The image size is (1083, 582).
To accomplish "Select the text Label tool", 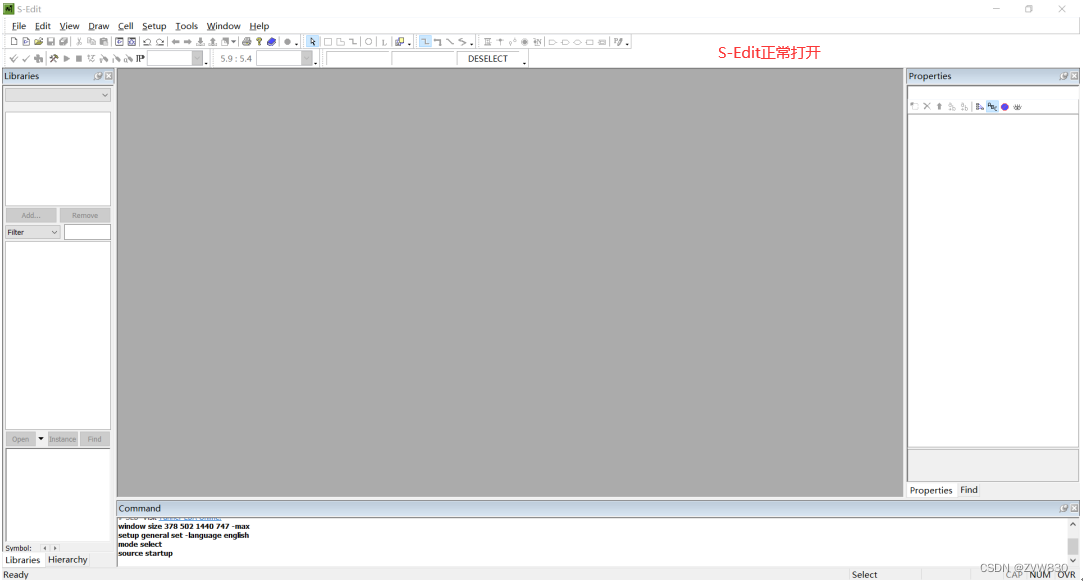I will click(384, 42).
